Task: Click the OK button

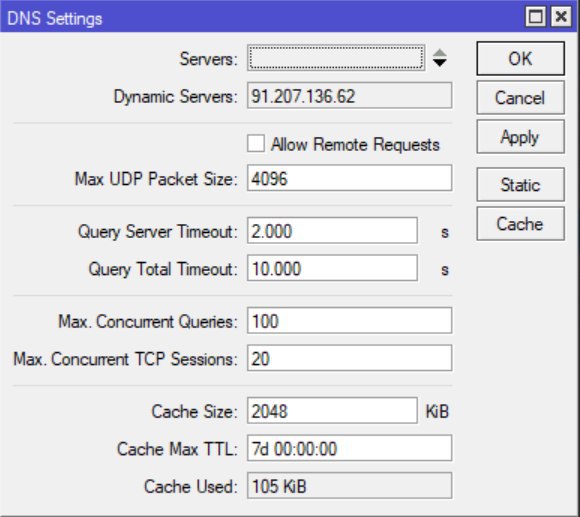Action: pyautogui.click(x=520, y=58)
